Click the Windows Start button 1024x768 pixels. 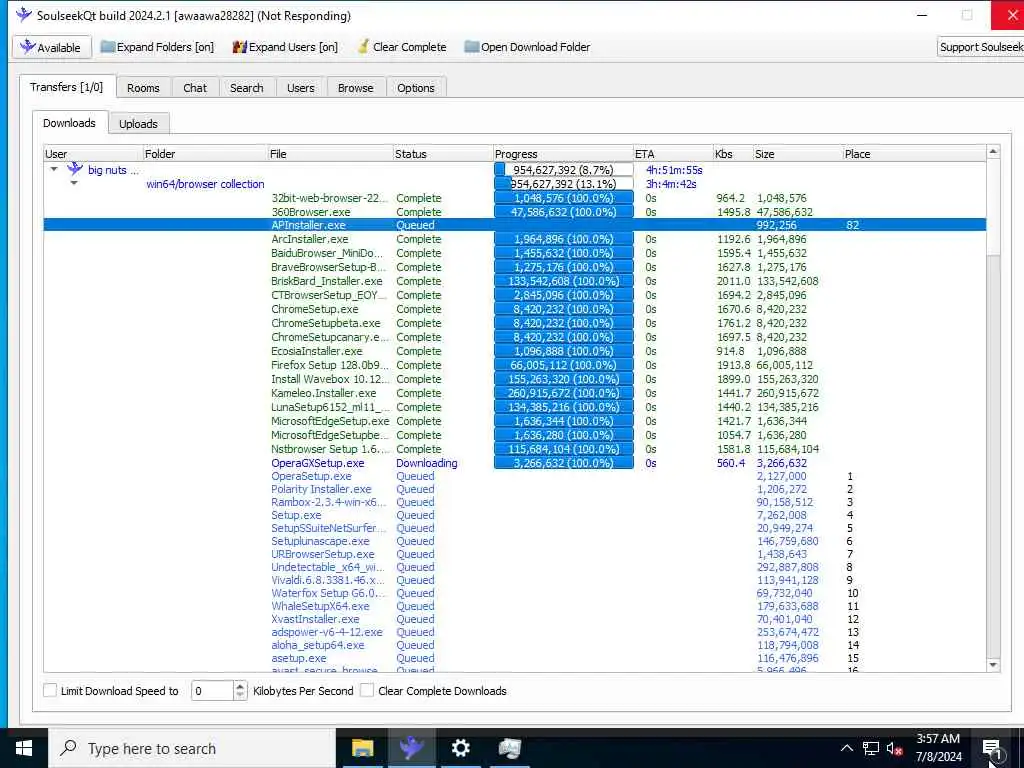[24, 748]
